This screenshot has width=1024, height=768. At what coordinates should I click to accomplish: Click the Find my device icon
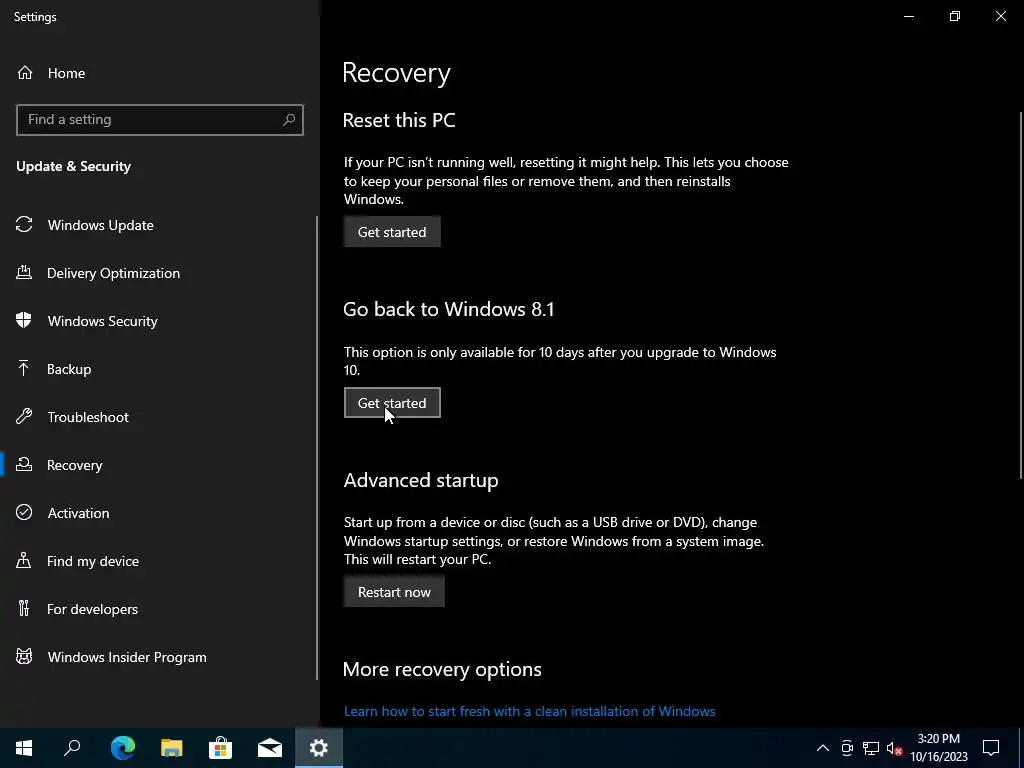click(x=24, y=560)
